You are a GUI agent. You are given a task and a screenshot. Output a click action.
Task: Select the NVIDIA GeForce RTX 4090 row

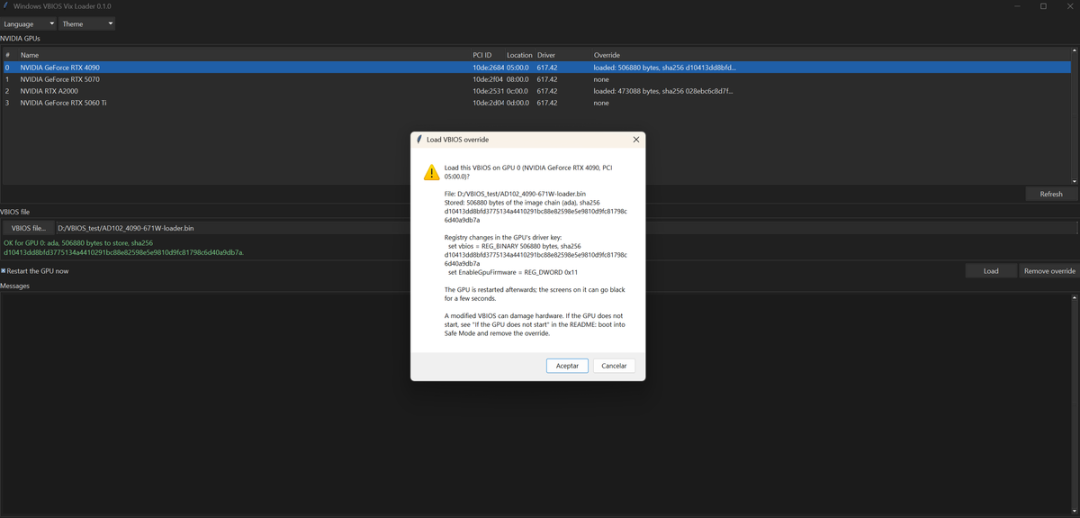click(537, 68)
